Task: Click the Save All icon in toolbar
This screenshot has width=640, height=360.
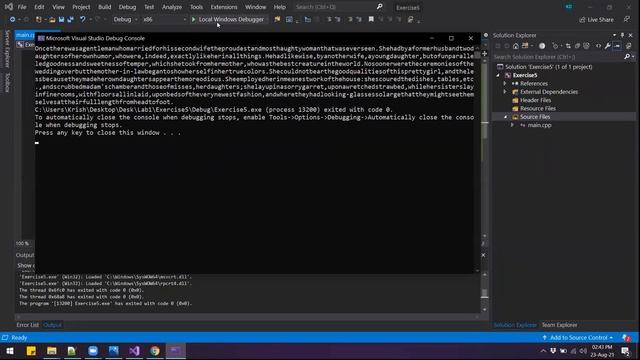Action: (x=71, y=19)
